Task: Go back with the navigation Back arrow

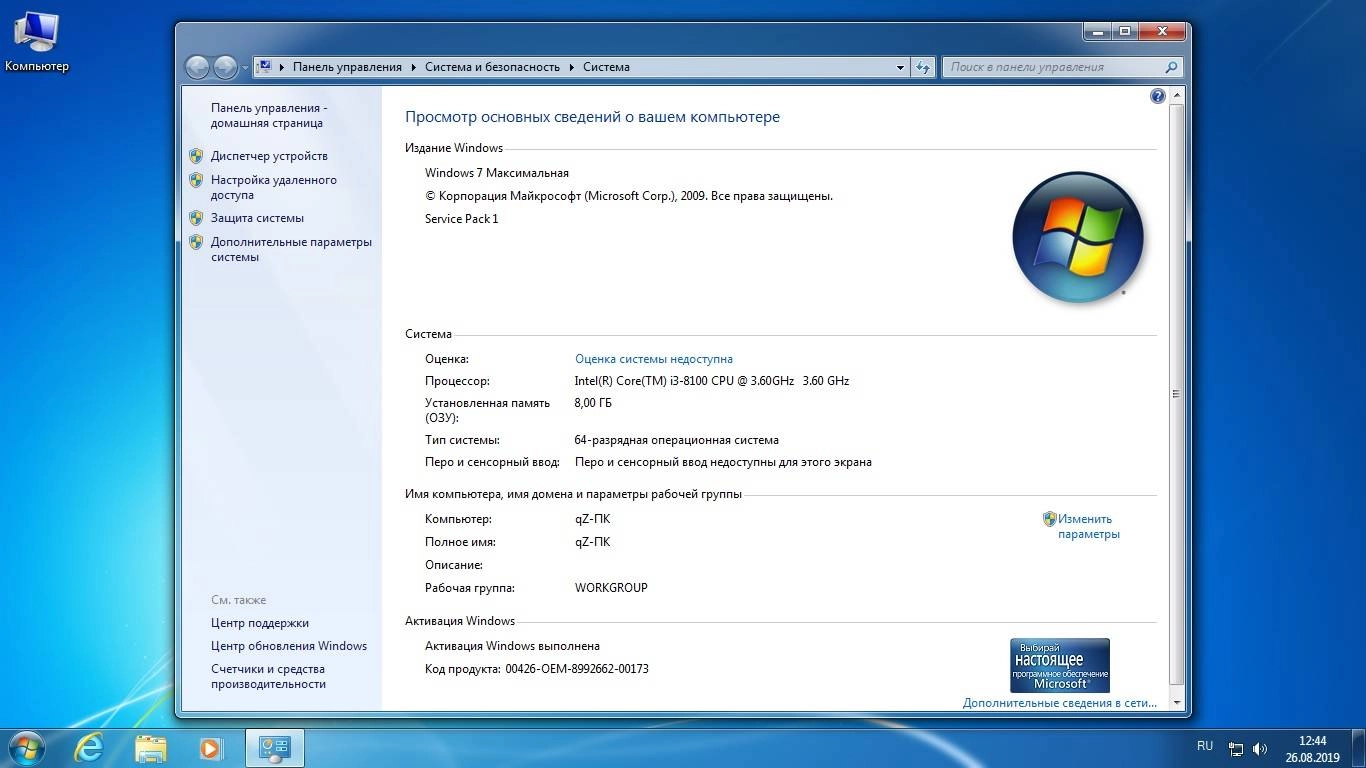Action: (x=197, y=67)
